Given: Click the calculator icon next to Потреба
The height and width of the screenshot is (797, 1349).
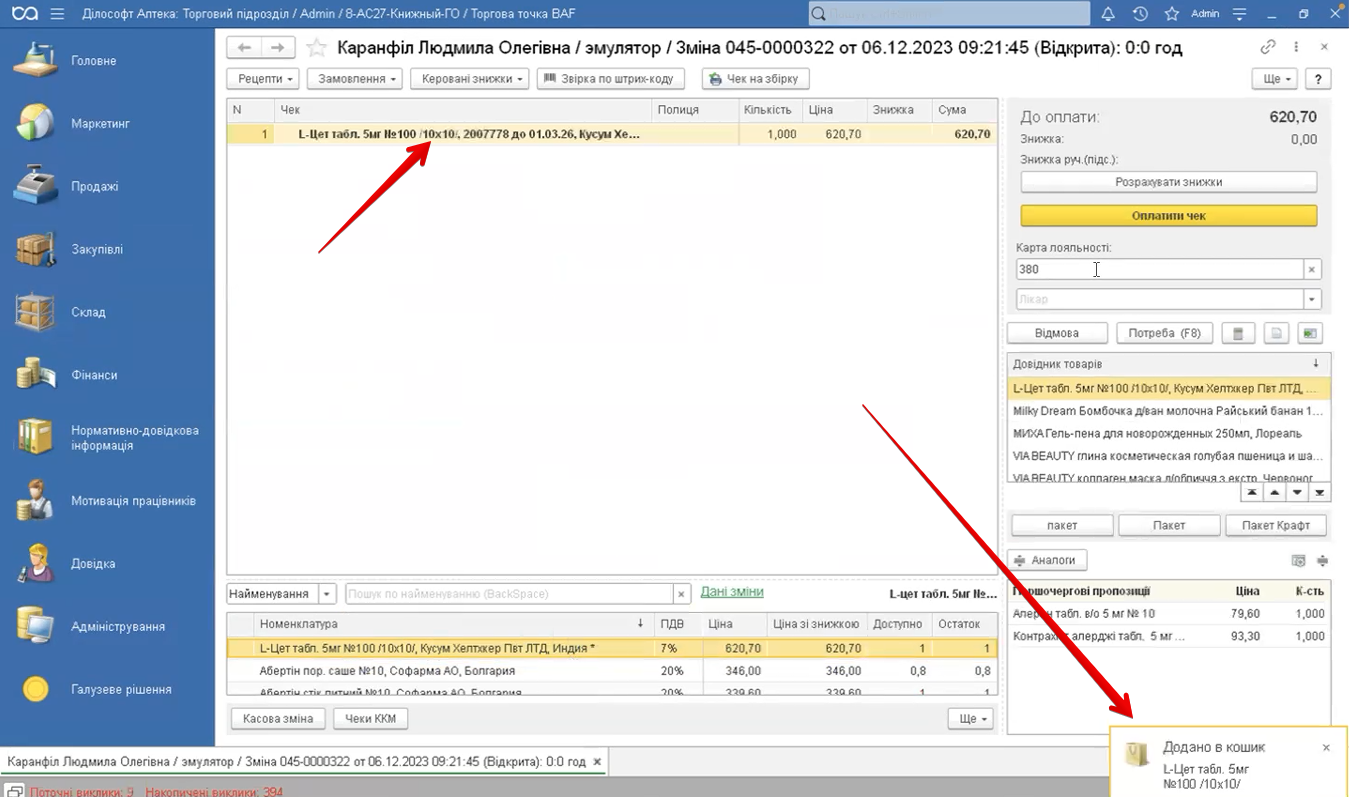Looking at the screenshot, I should 1237,333.
